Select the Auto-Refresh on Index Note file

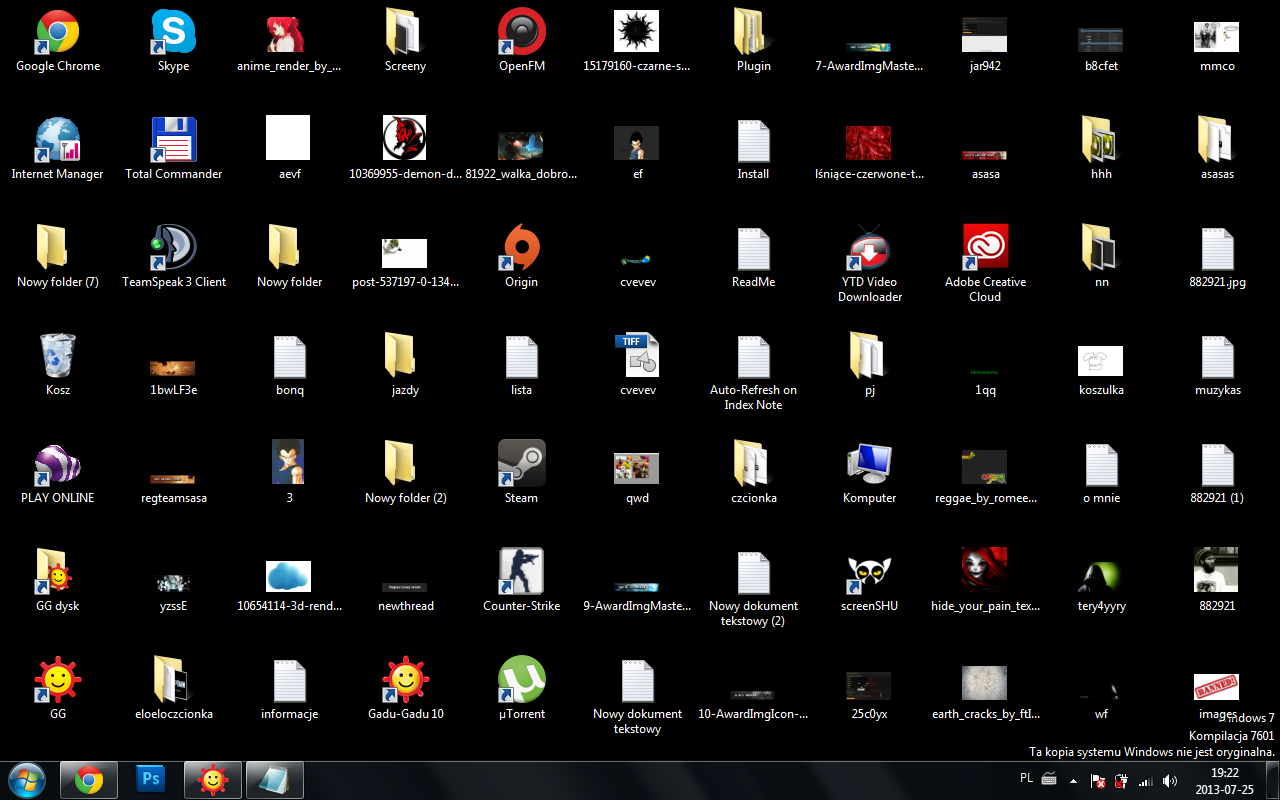[x=754, y=357]
